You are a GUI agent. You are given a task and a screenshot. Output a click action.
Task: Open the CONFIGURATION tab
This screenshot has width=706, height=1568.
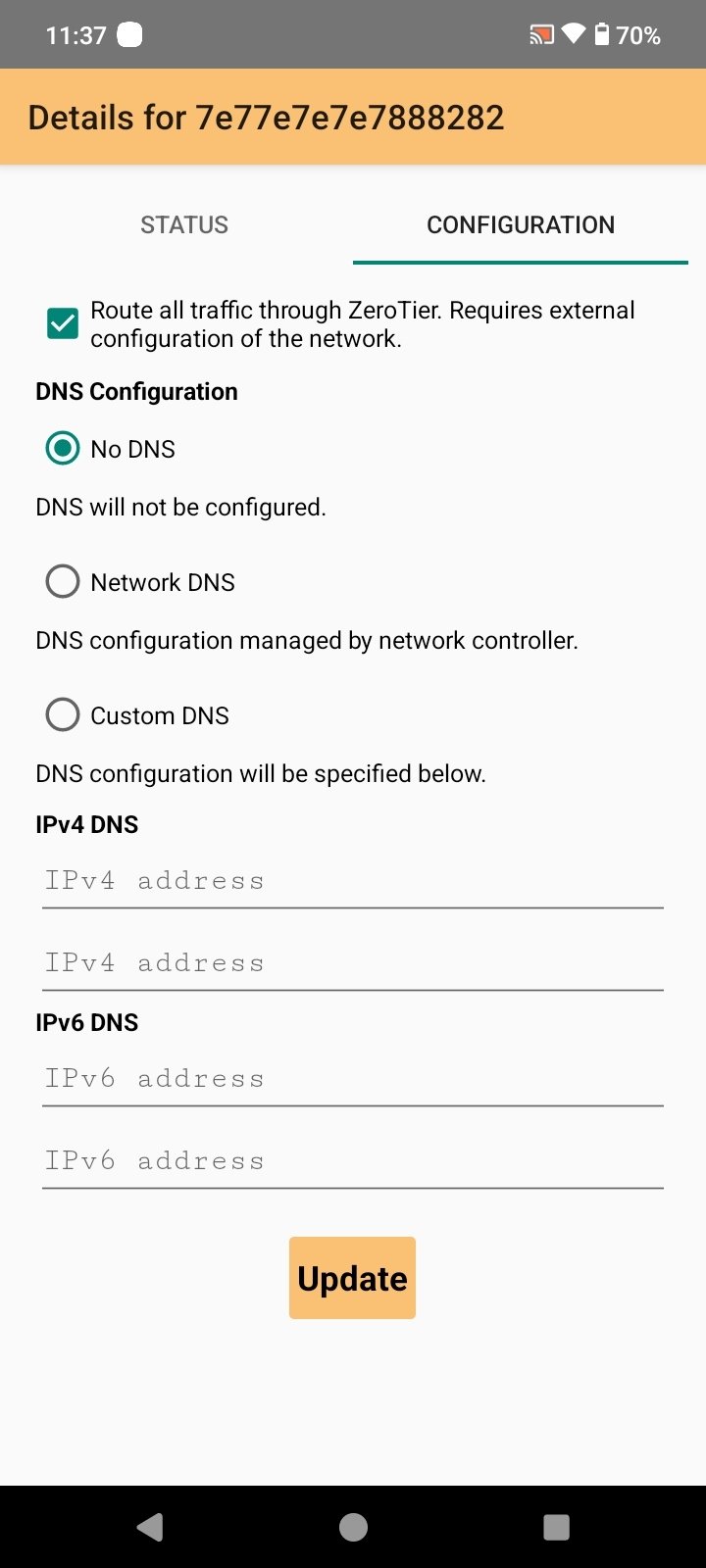[521, 224]
